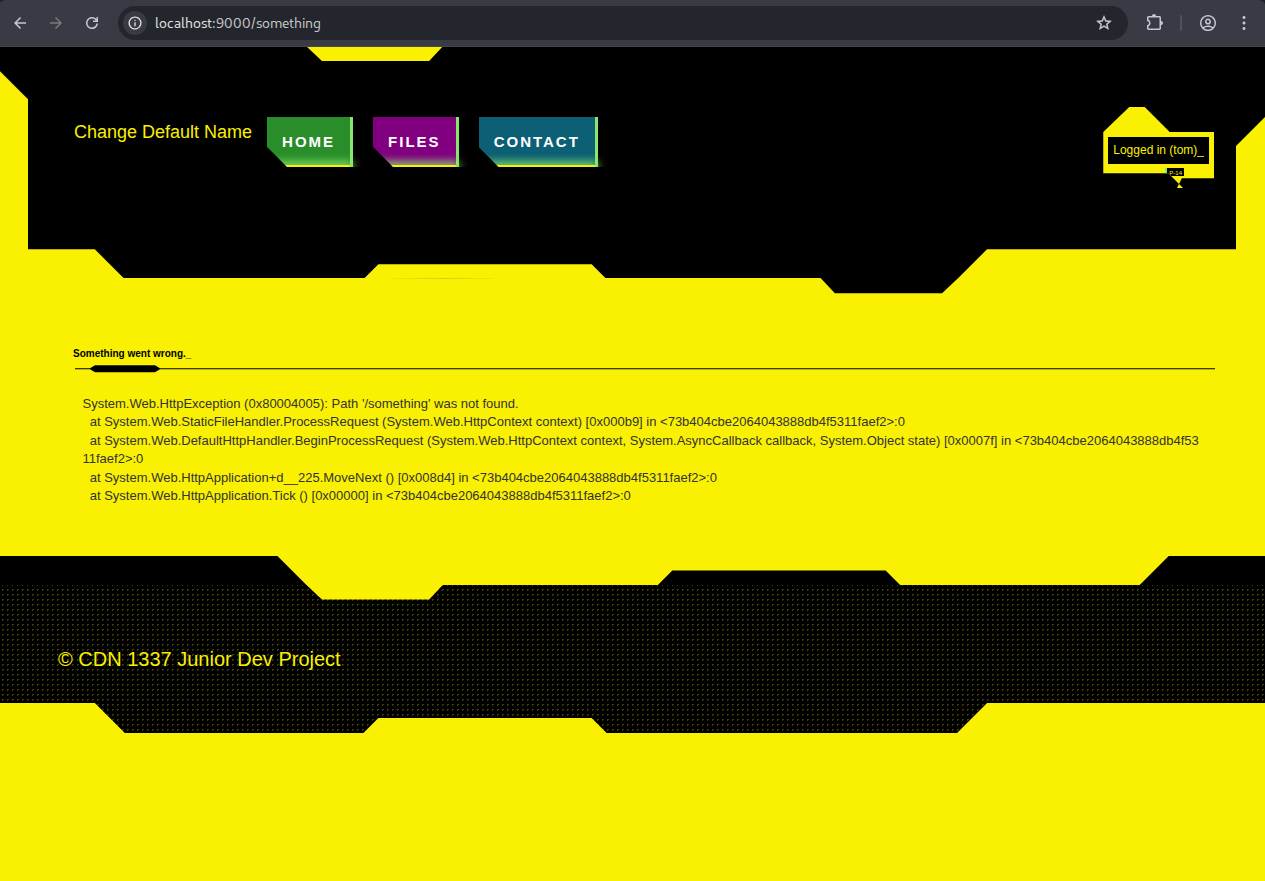
Task: Open the FILES navigation item
Action: [414, 141]
